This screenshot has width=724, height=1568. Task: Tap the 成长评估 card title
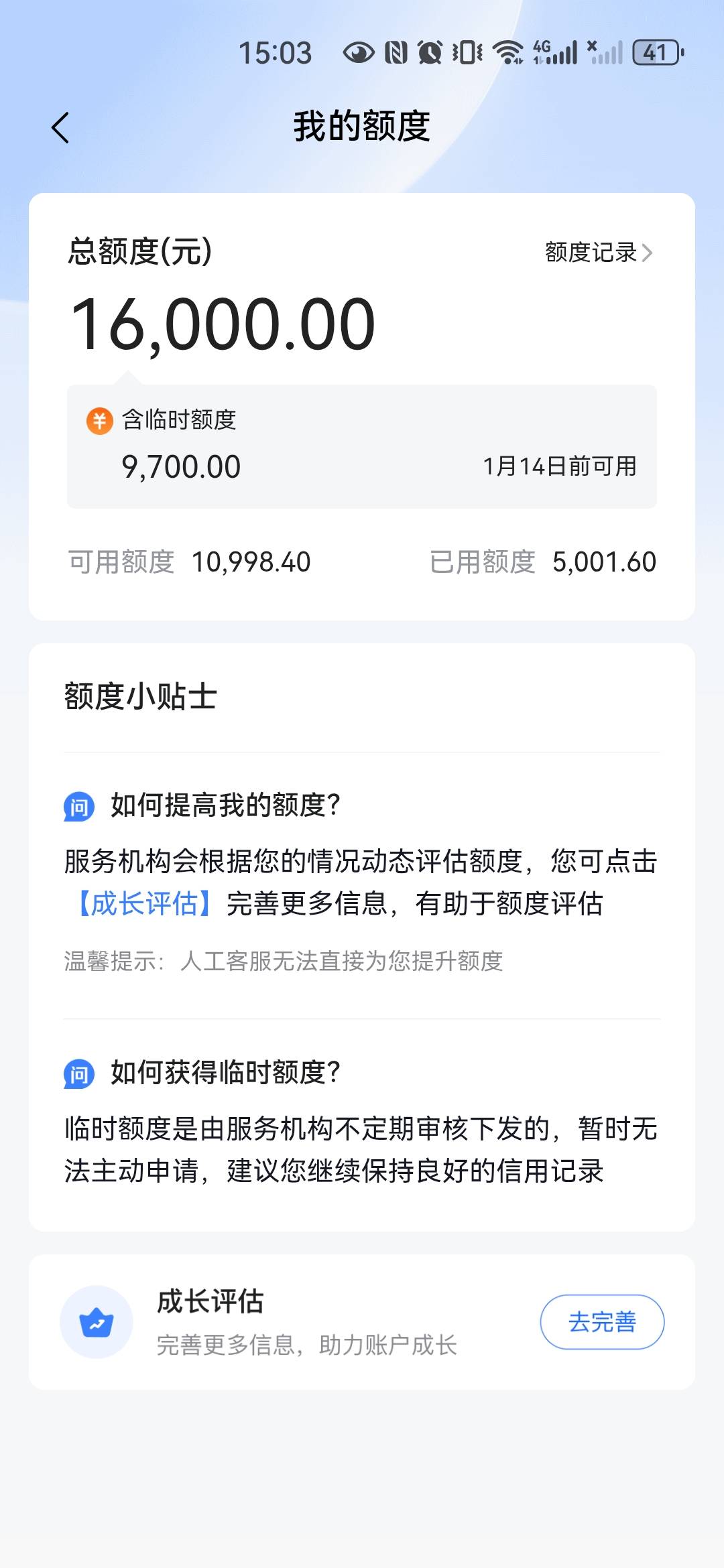[210, 1301]
